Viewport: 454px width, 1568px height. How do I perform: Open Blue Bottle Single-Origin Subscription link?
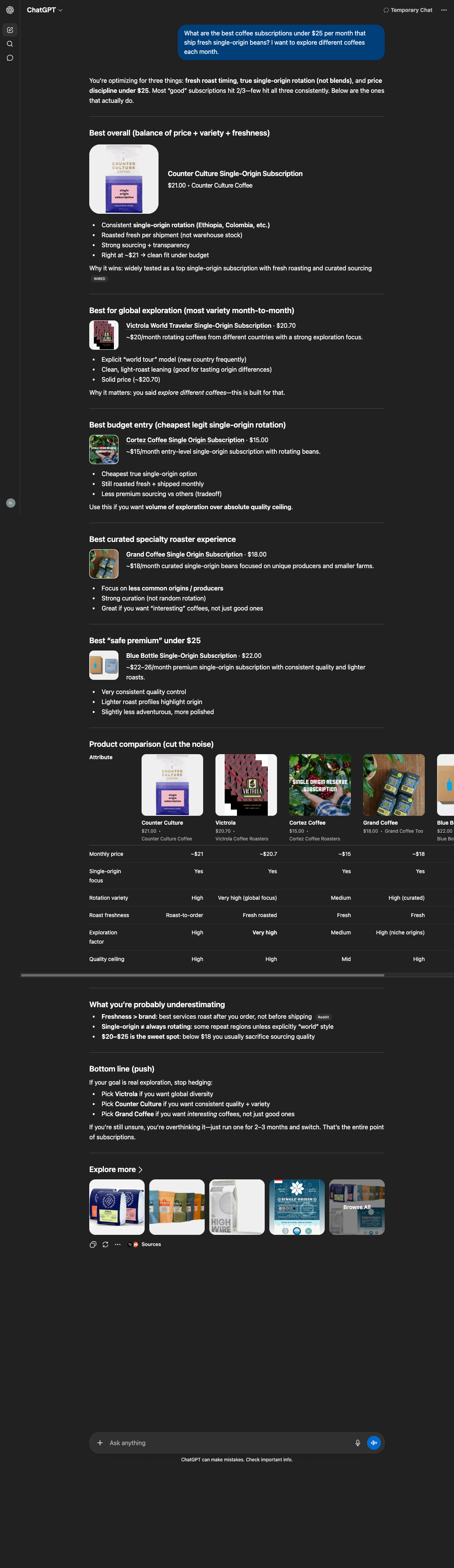pos(182,656)
